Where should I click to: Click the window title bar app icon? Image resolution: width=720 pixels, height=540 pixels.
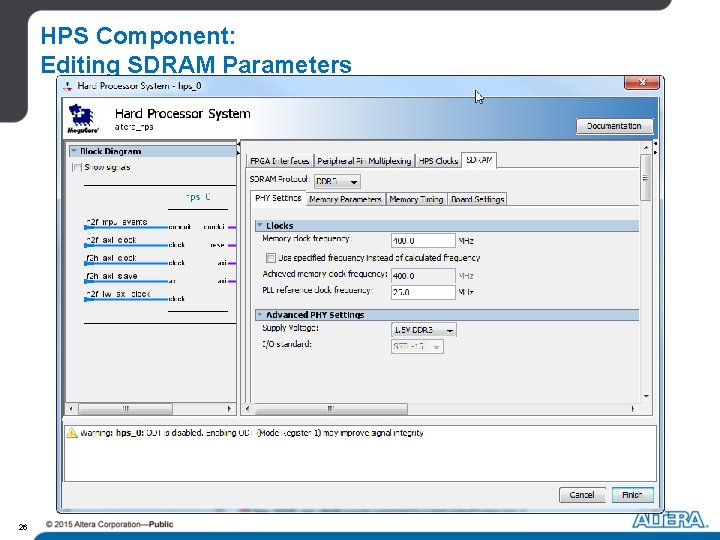click(x=68, y=86)
